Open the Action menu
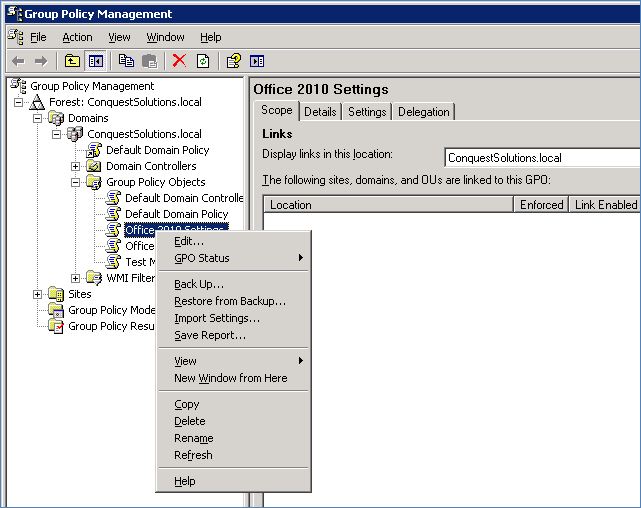This screenshot has width=641, height=508. (77, 37)
